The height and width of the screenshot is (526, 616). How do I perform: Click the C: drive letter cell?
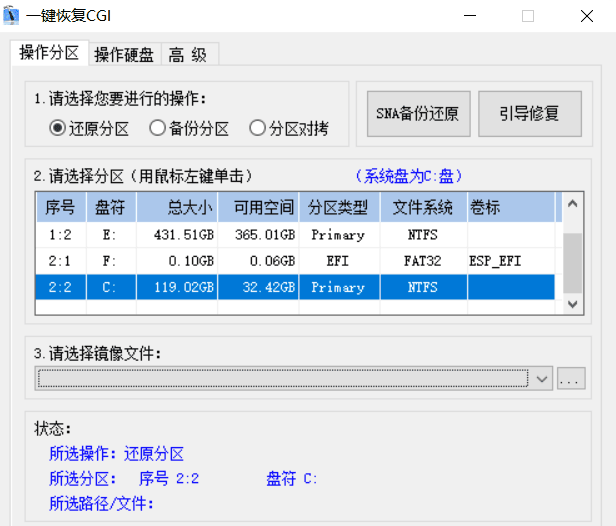110,287
